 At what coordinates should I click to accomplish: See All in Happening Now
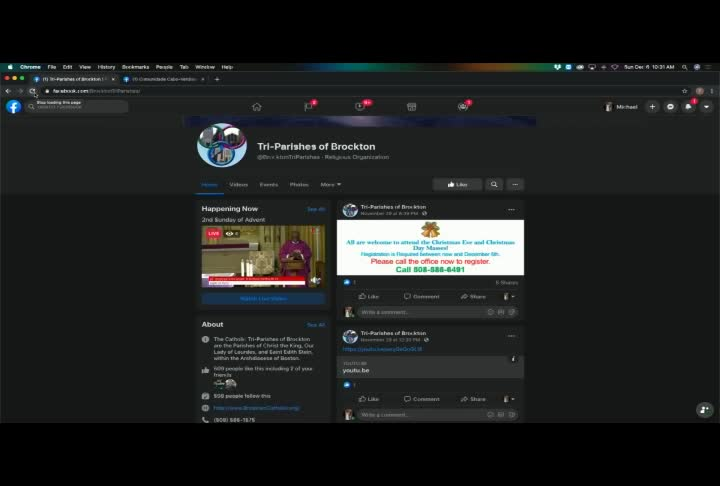point(316,209)
